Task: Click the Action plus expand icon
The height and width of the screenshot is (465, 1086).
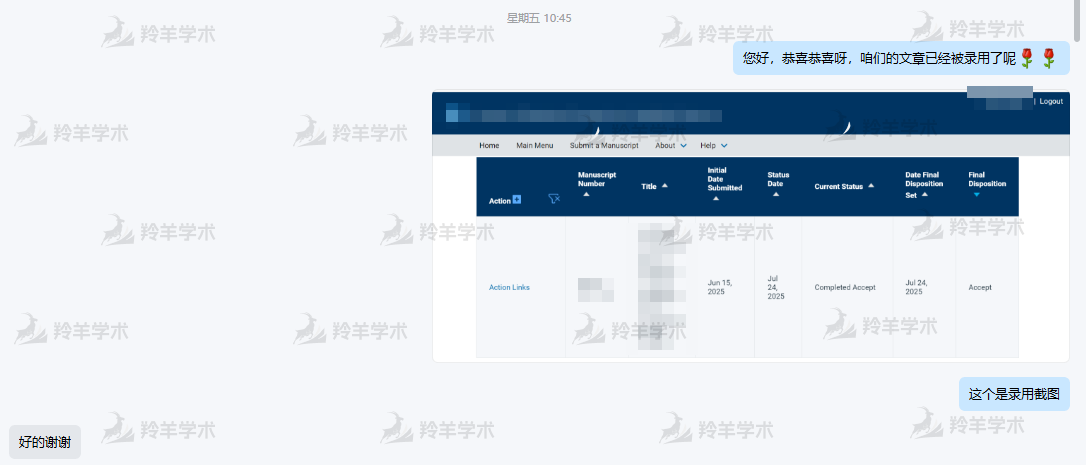Action: click(x=517, y=200)
